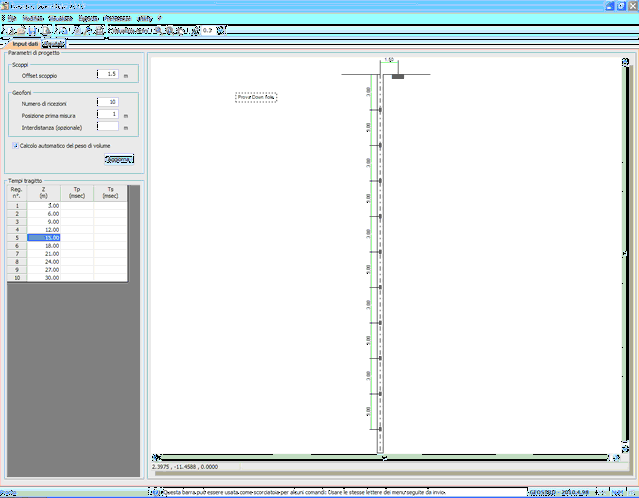Click the icon right of the 0.7 field
639x498 pixels.
pyautogui.click(x=220, y=31)
